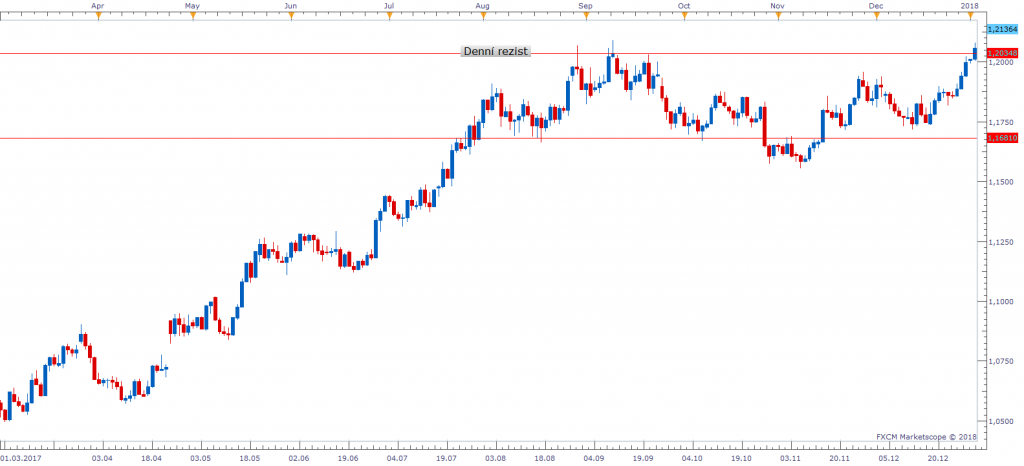
Task: Click the 01.03.2017 date on time axis
Action: coord(22,456)
